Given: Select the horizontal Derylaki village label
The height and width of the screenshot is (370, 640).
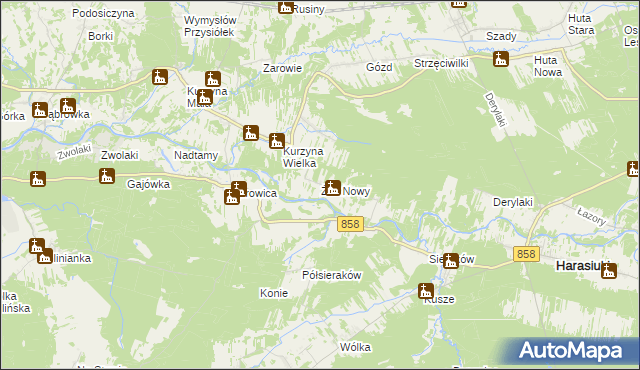Looking at the screenshot, I should pyautogui.click(x=513, y=202).
